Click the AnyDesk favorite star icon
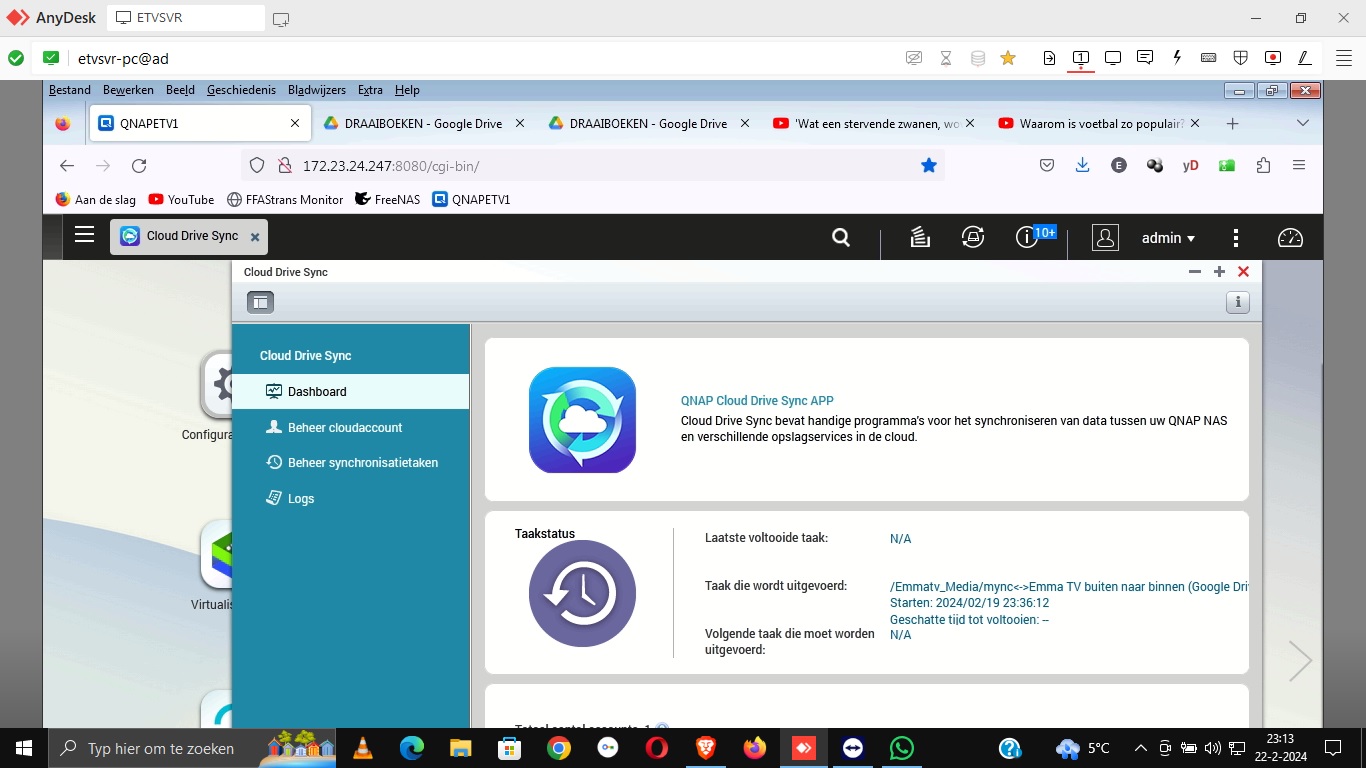 tap(1008, 58)
